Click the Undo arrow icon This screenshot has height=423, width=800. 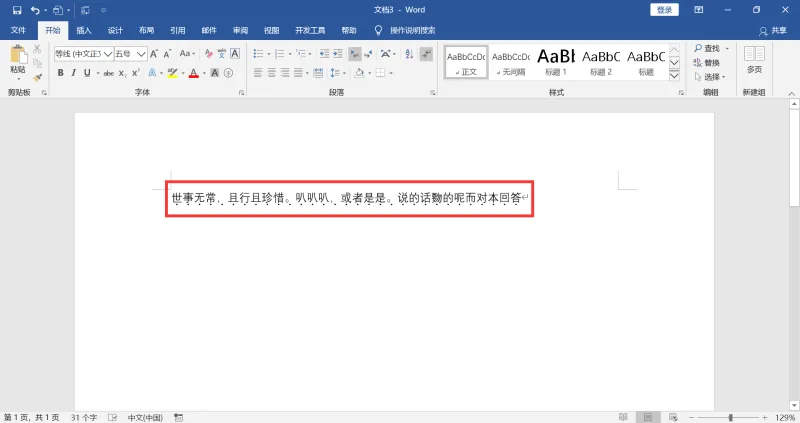(35, 10)
